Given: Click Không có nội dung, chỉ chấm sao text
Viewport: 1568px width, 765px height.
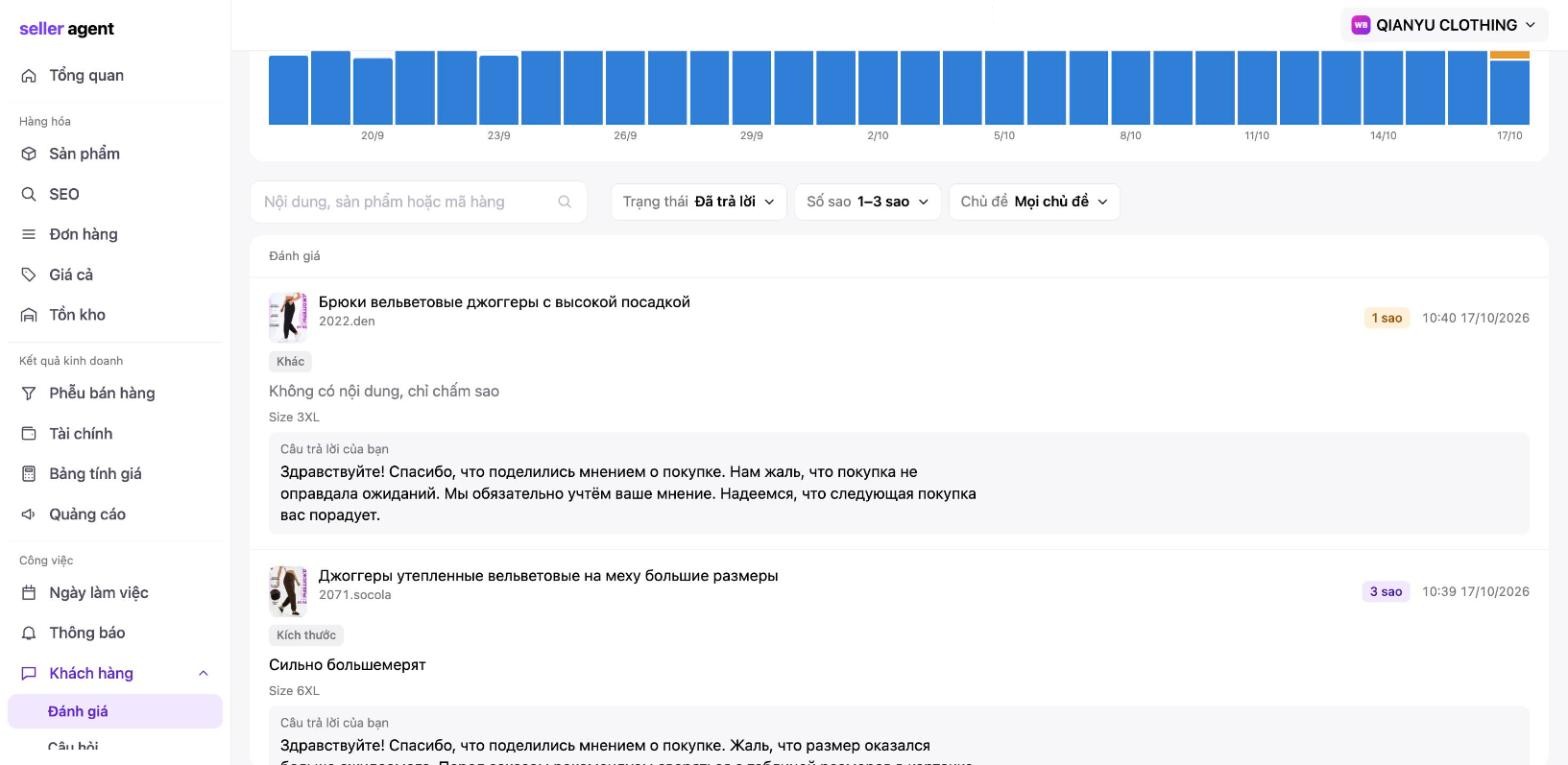Looking at the screenshot, I should coord(384,391).
